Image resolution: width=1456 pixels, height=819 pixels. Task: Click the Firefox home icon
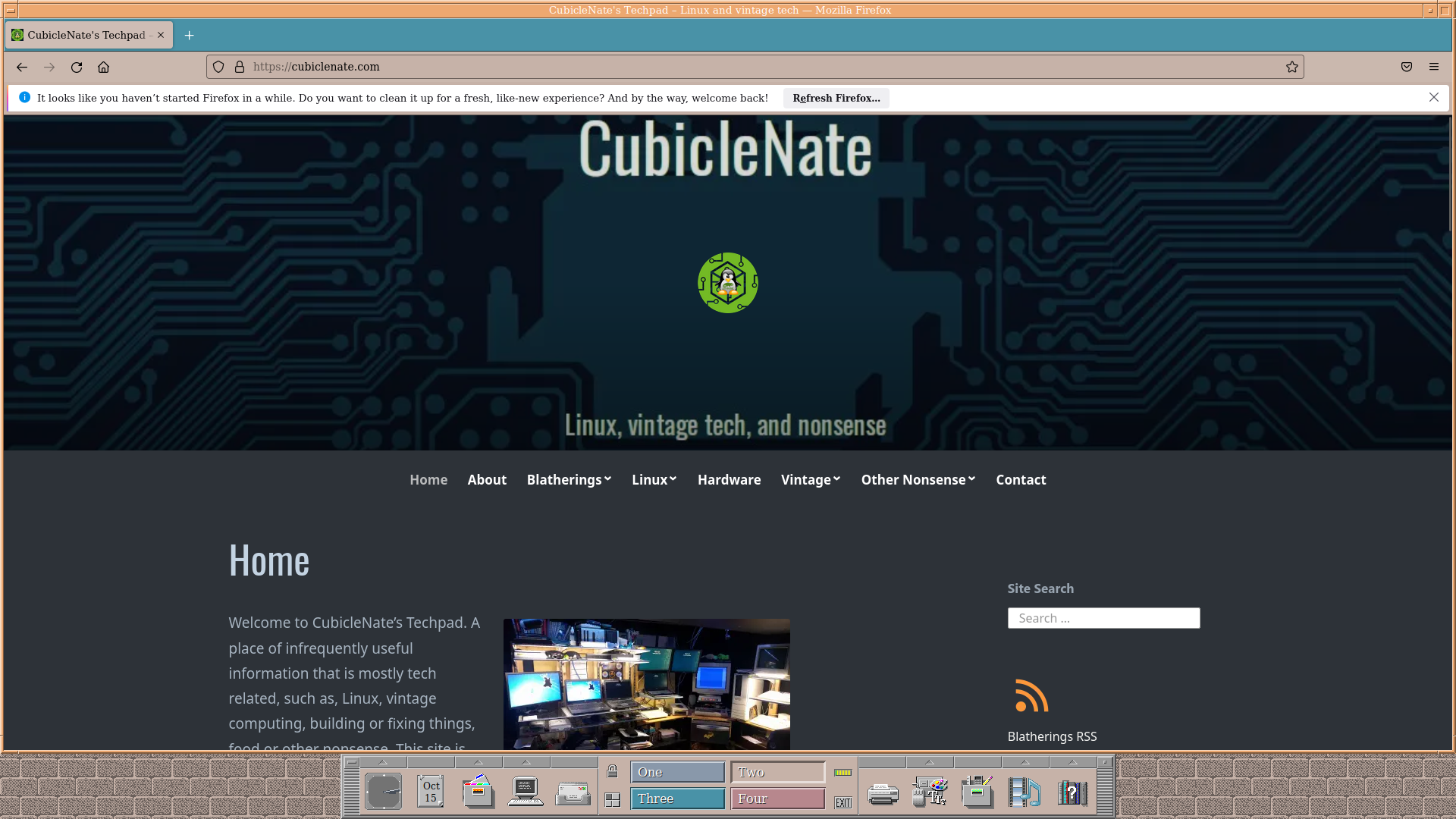click(104, 67)
